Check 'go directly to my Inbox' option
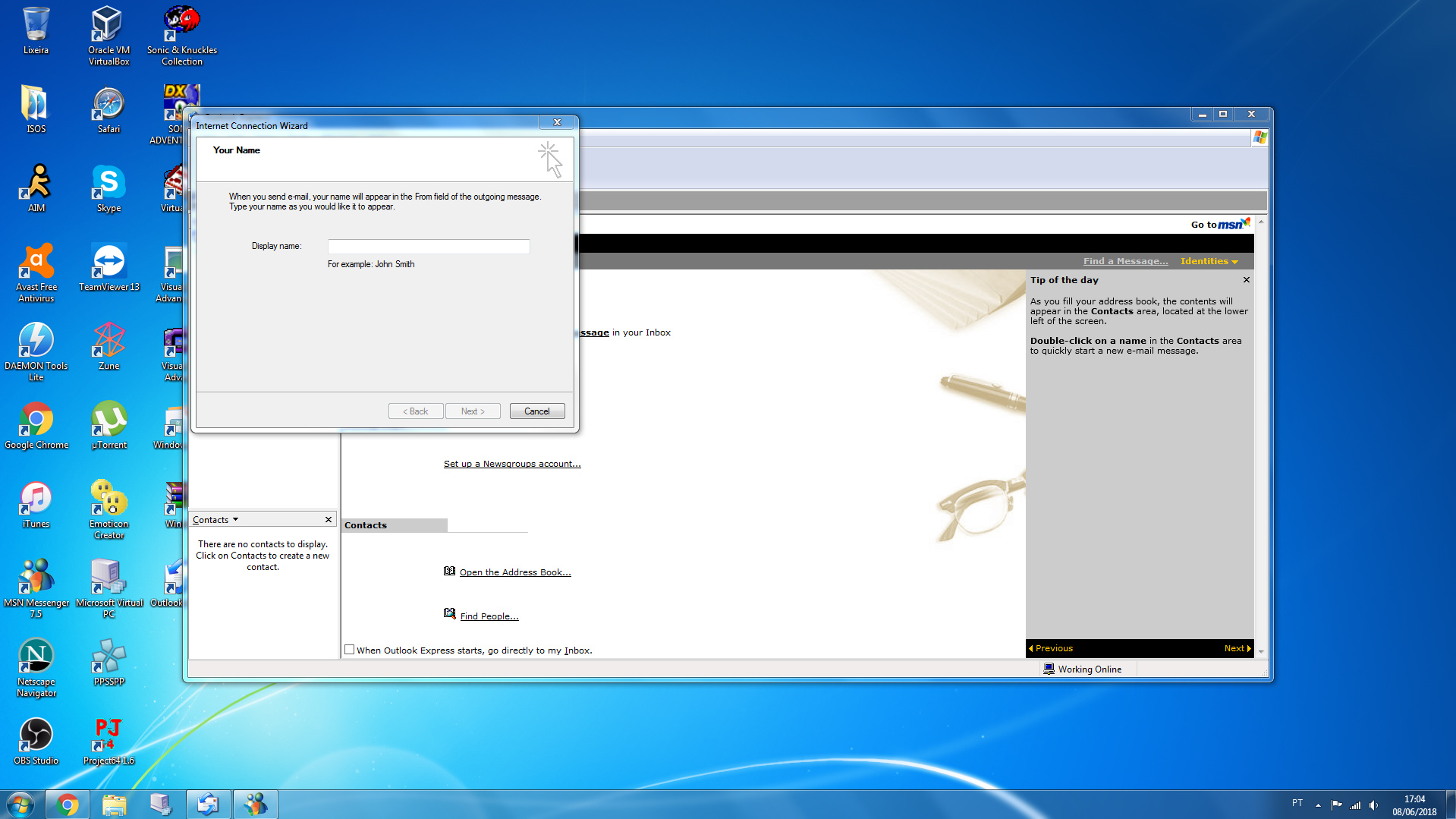This screenshot has width=1456, height=819. (x=350, y=650)
